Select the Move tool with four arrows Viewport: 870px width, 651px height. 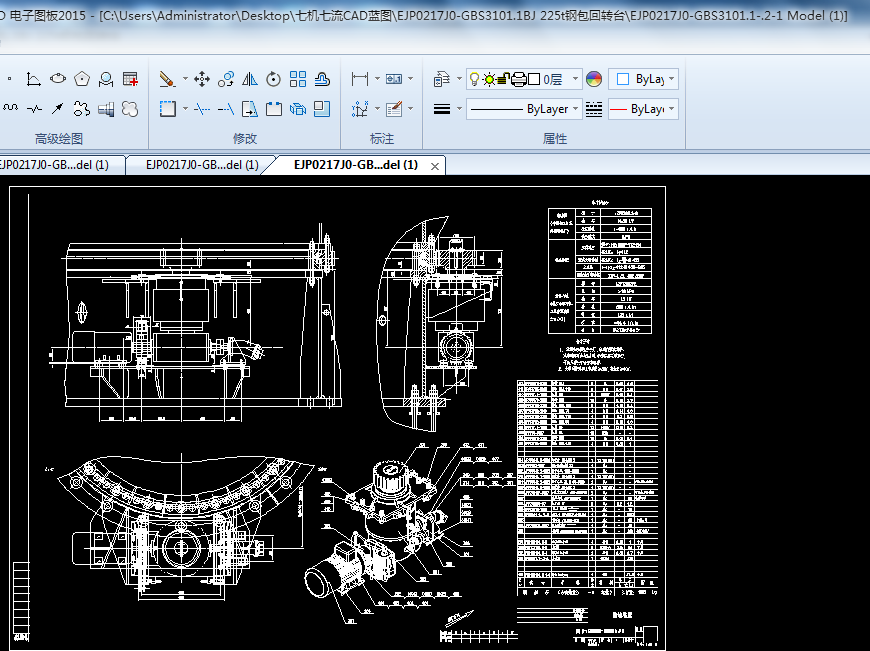(x=201, y=79)
